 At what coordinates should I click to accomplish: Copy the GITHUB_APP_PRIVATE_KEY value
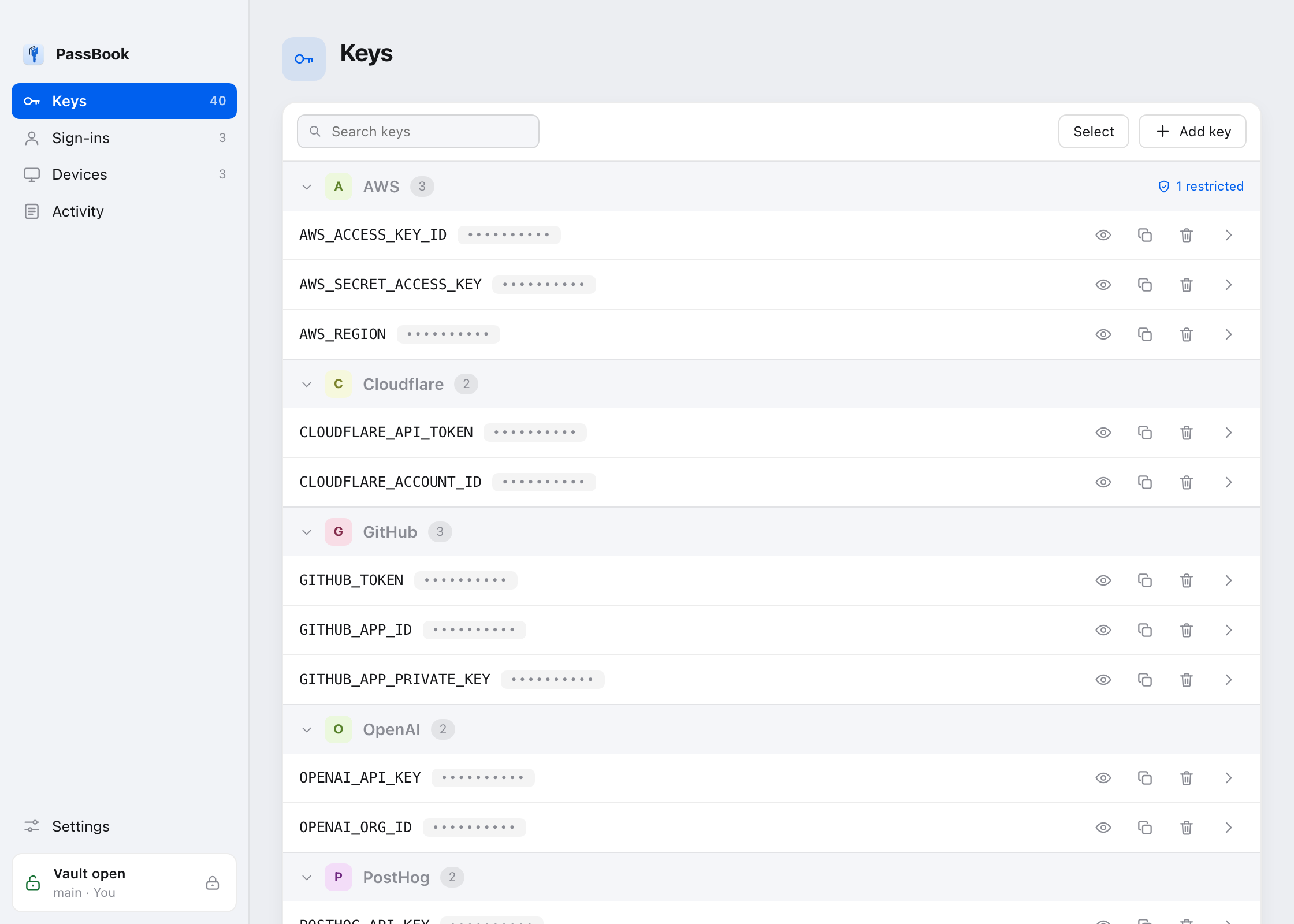tap(1144, 680)
